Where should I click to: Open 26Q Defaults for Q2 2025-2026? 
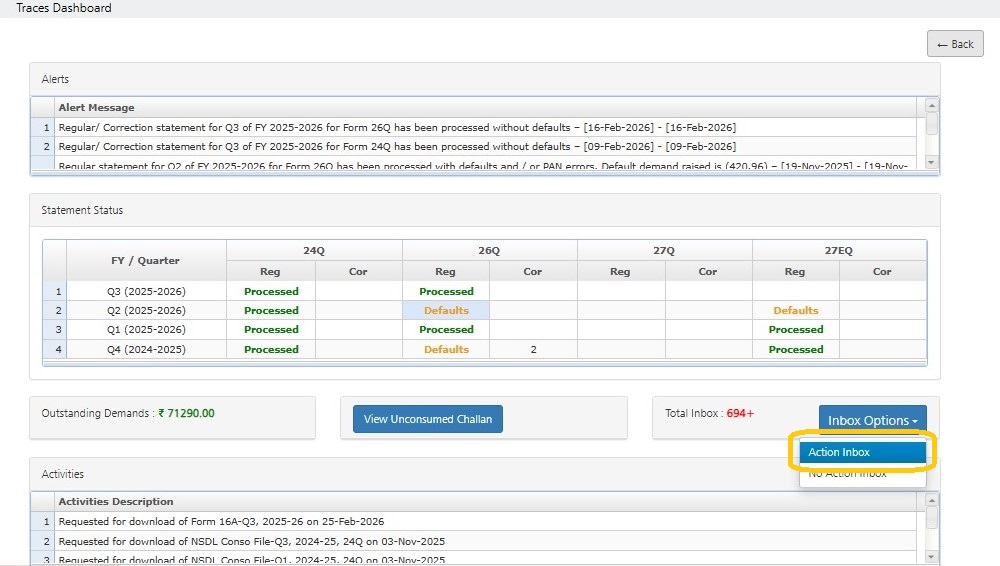446,311
